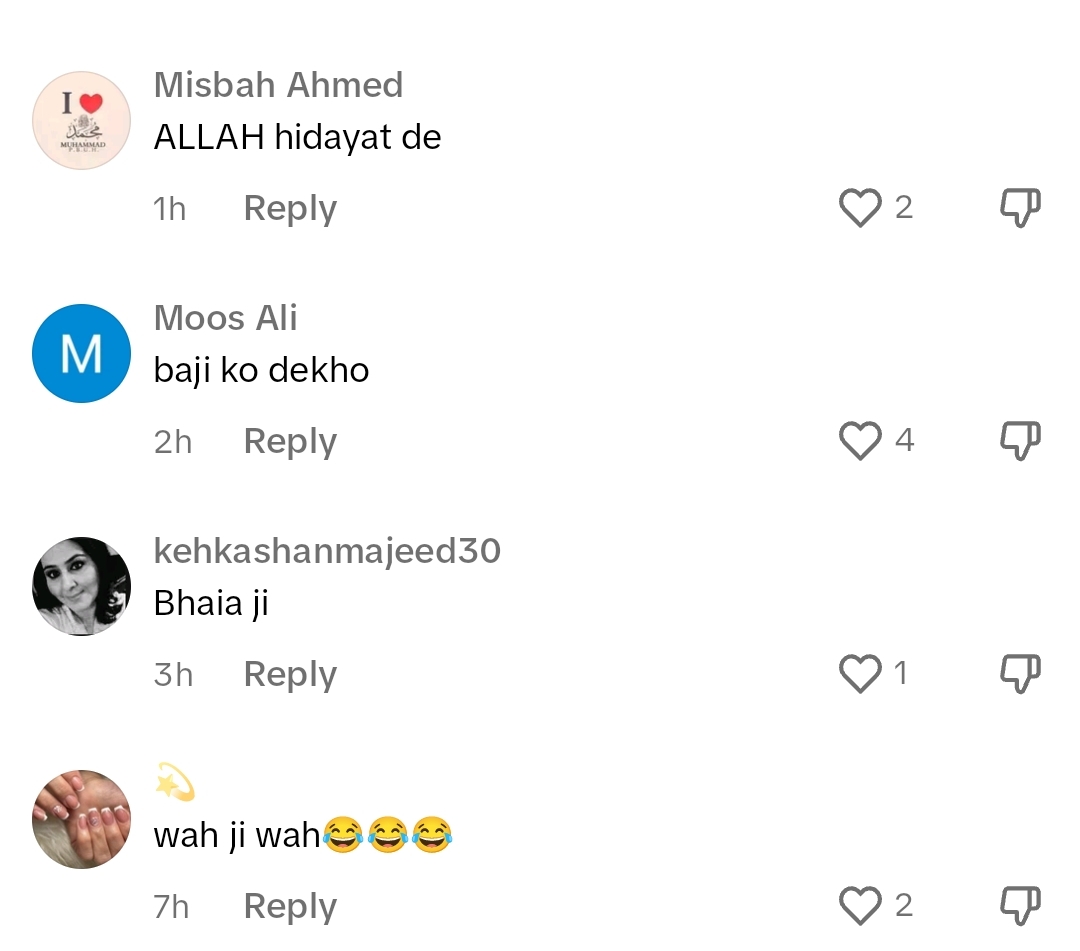Reply to Moos Ali's comment
The width and height of the screenshot is (1080, 951).
(290, 441)
